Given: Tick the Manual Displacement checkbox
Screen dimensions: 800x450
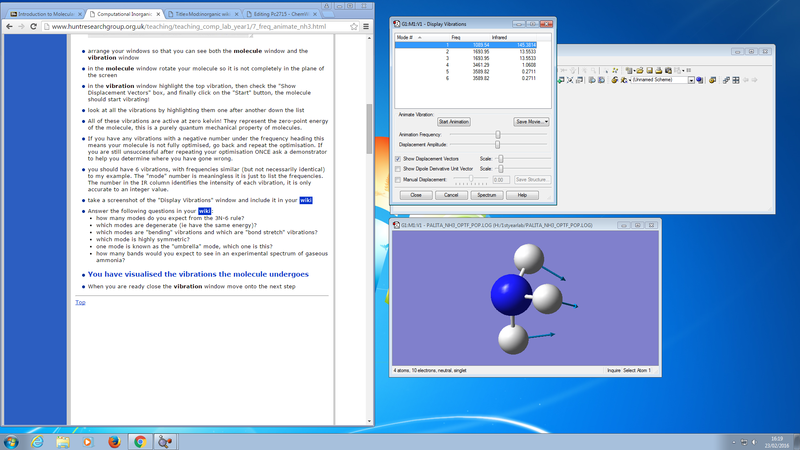Looking at the screenshot, I should click(x=398, y=180).
